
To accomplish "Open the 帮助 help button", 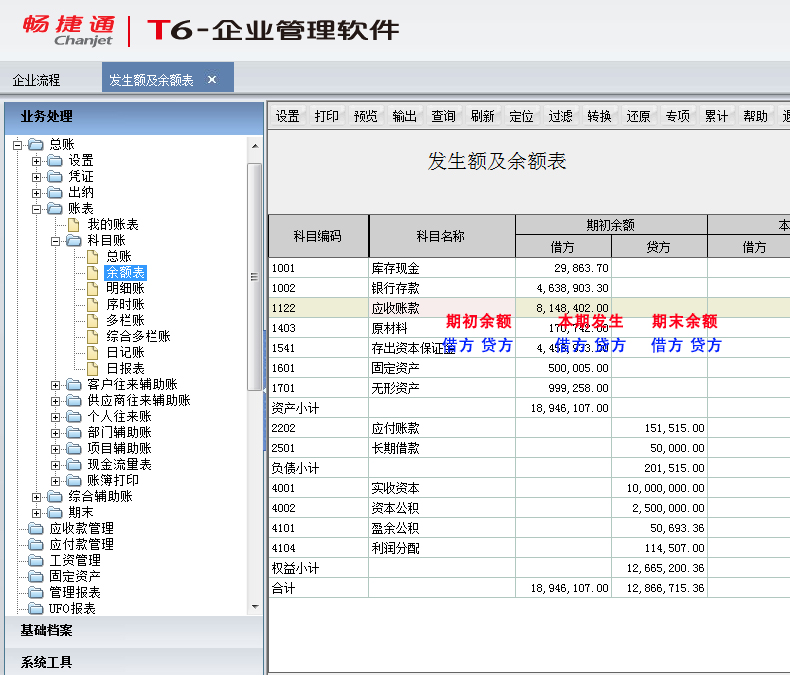I will (x=756, y=116).
